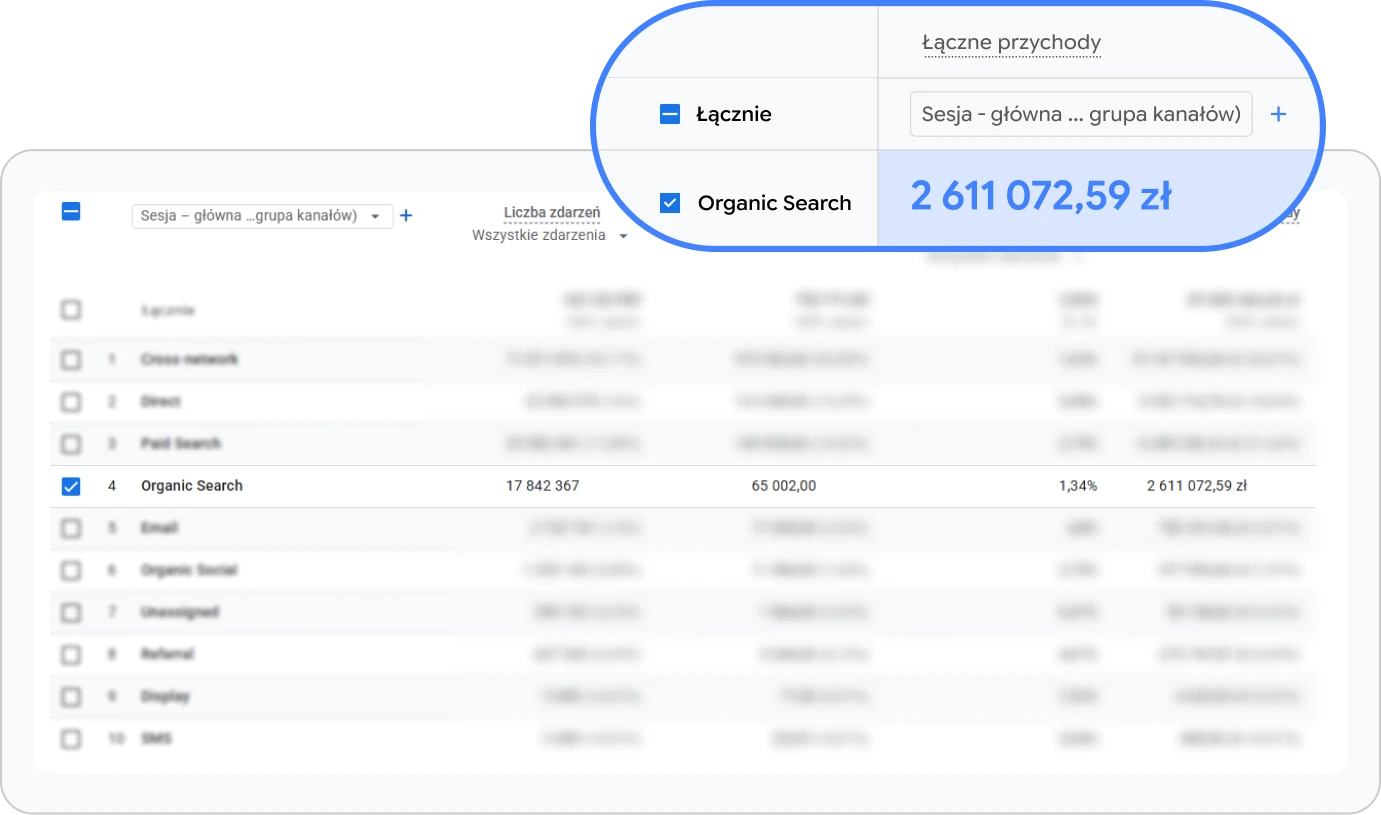Click the plus icon beside the table's channel group dropdown

coord(406,215)
